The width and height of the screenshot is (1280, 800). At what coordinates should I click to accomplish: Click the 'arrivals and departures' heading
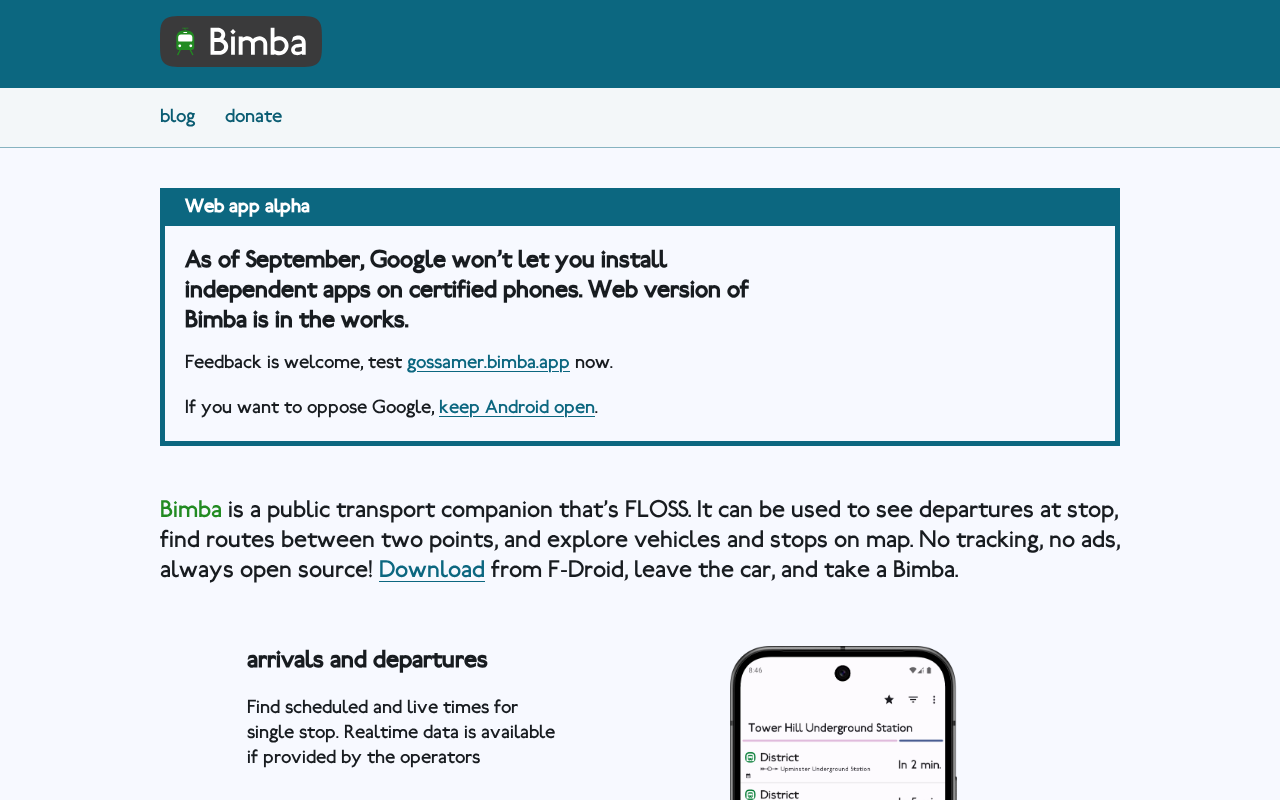pyautogui.click(x=367, y=660)
